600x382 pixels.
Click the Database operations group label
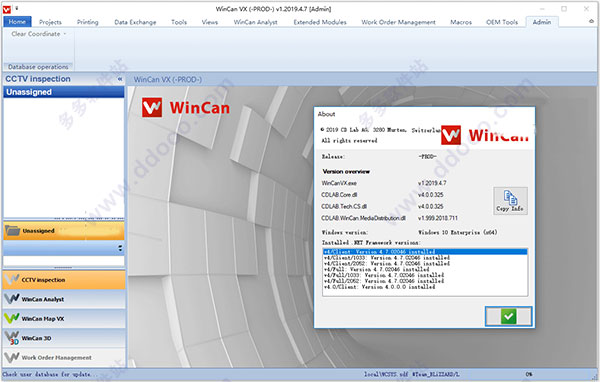tap(38, 67)
